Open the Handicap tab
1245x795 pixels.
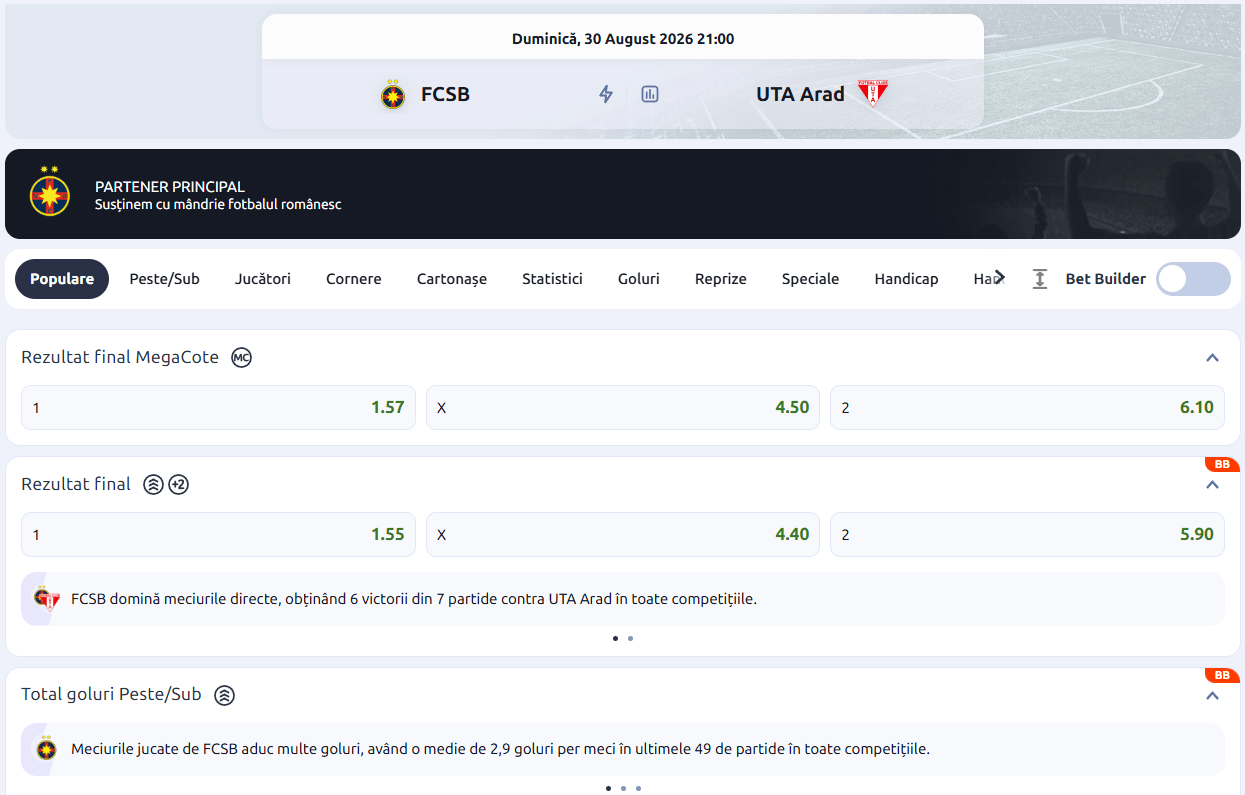pyautogui.click(x=906, y=279)
